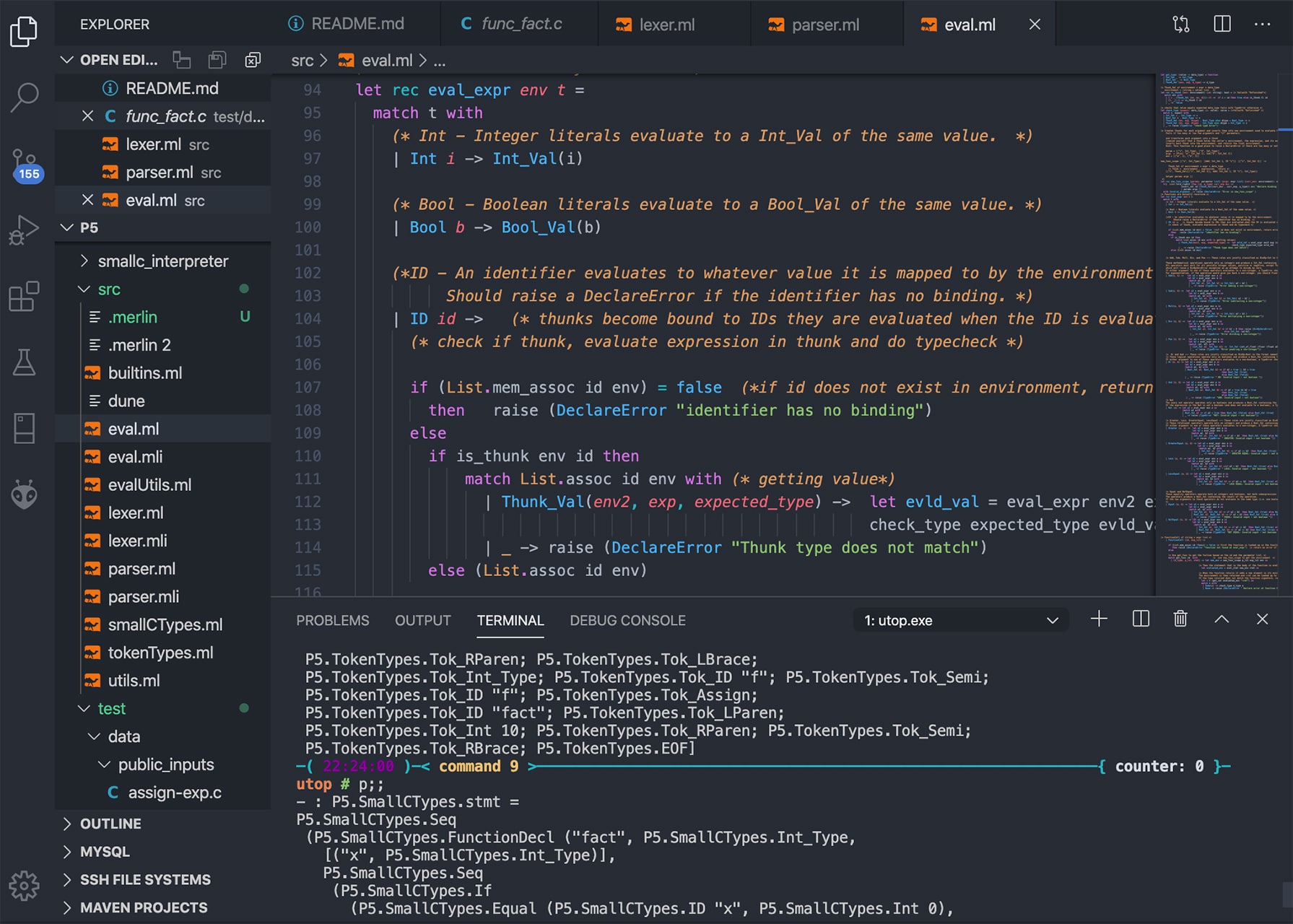The height and width of the screenshot is (924, 1293).
Task: Click the Split Editor icon
Action: coord(1222,23)
